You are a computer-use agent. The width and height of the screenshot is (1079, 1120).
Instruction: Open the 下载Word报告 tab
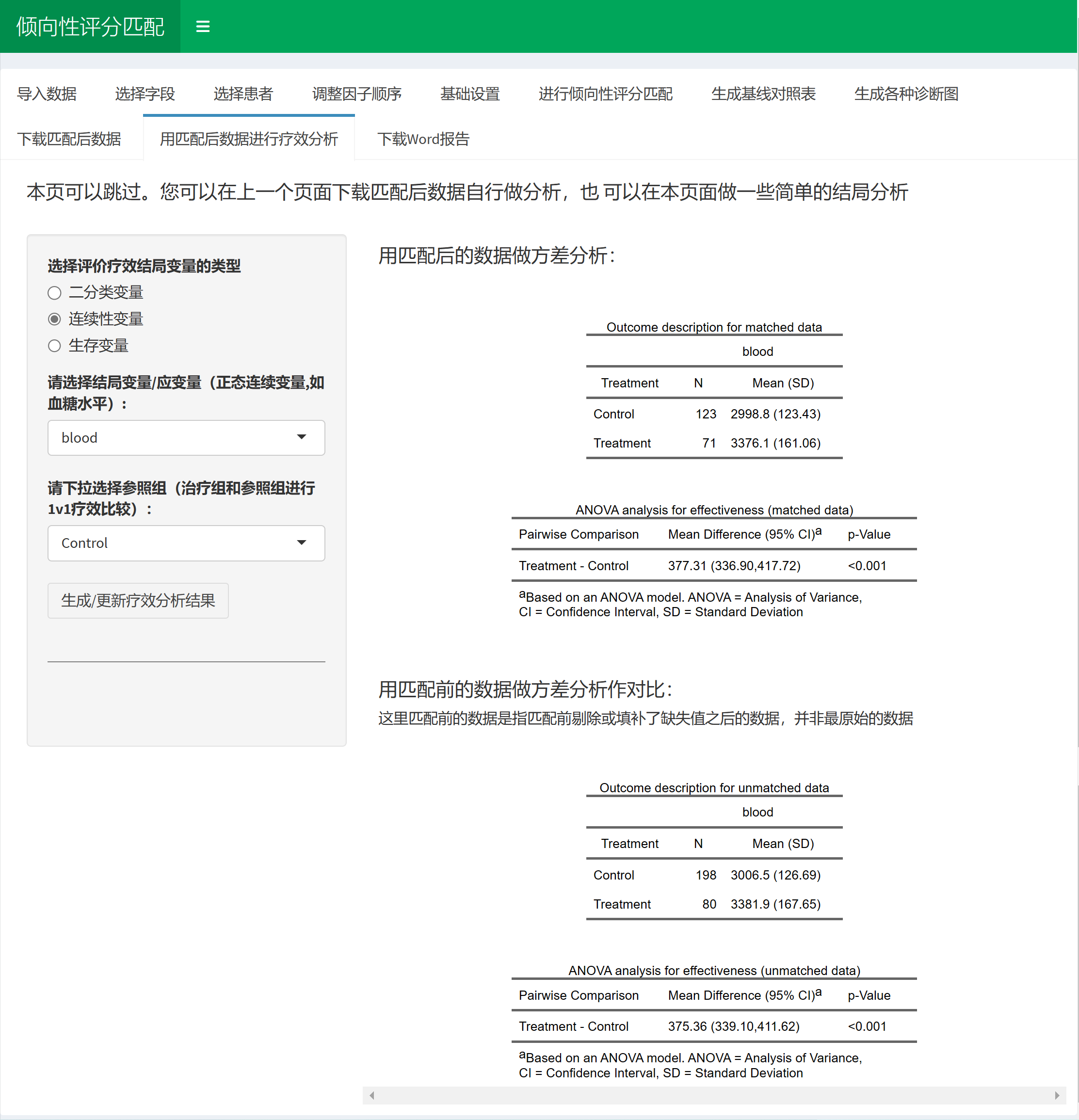[x=423, y=139]
